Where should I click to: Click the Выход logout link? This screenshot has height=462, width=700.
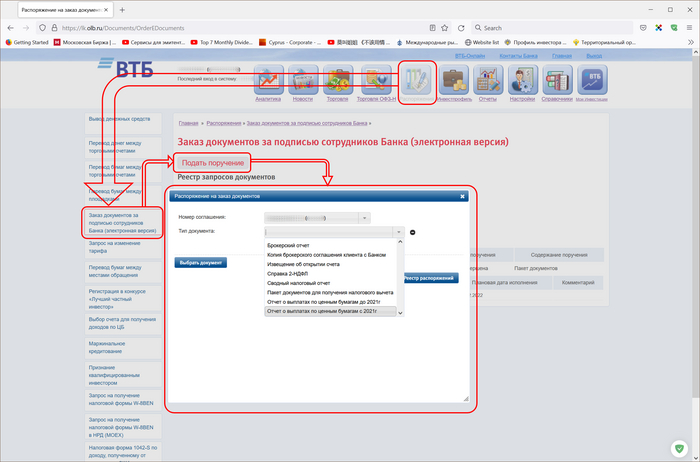(594, 56)
